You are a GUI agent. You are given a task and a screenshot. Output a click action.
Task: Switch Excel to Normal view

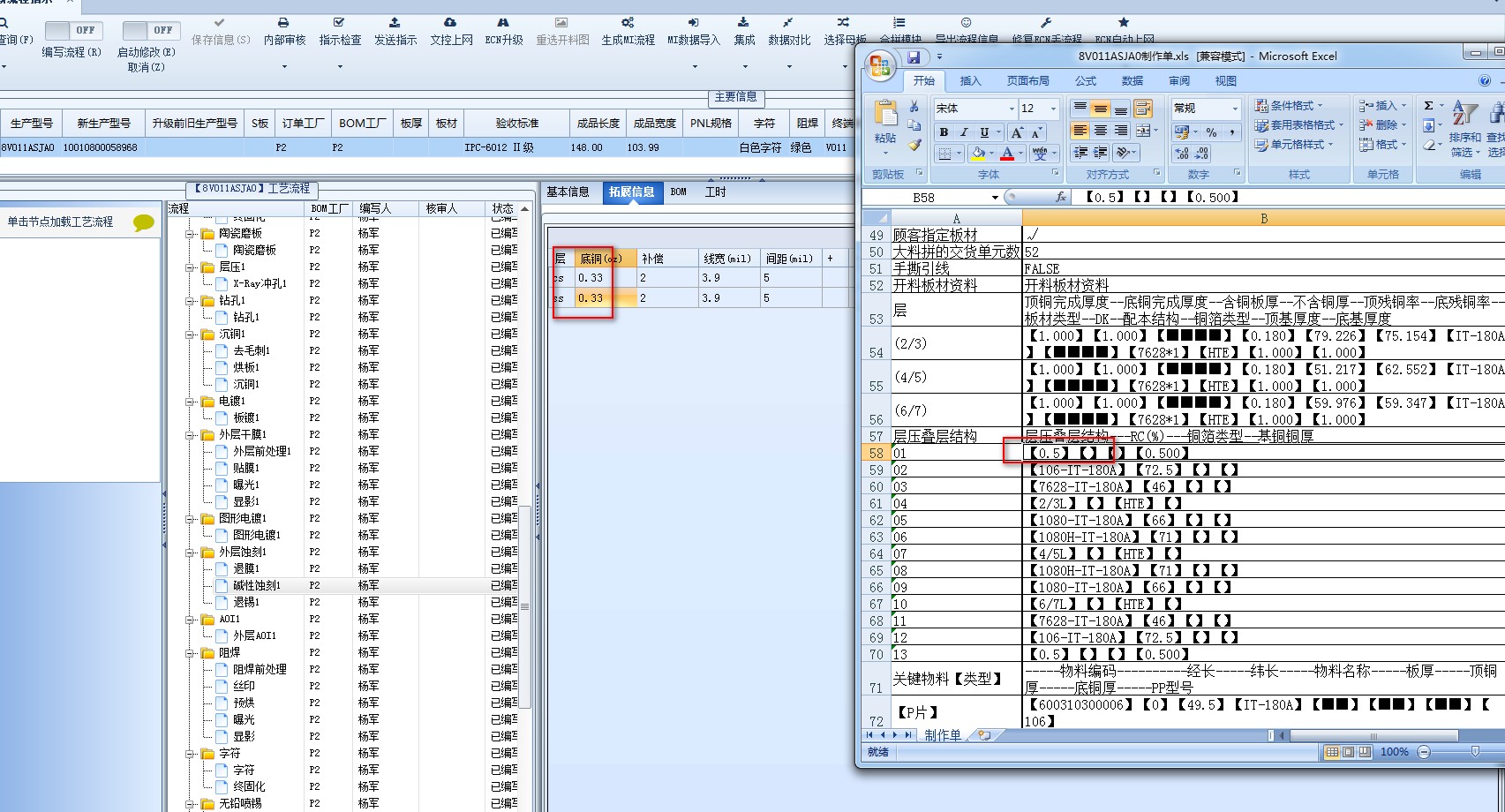point(1331,752)
